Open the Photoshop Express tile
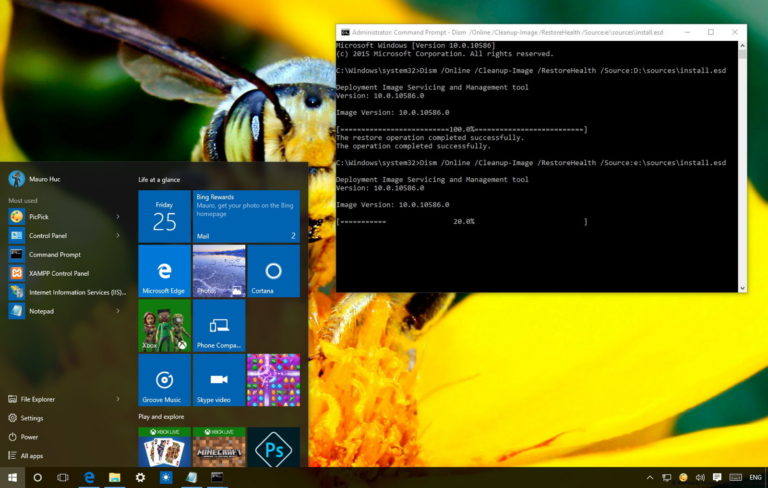Image resolution: width=768 pixels, height=488 pixels. (273, 447)
